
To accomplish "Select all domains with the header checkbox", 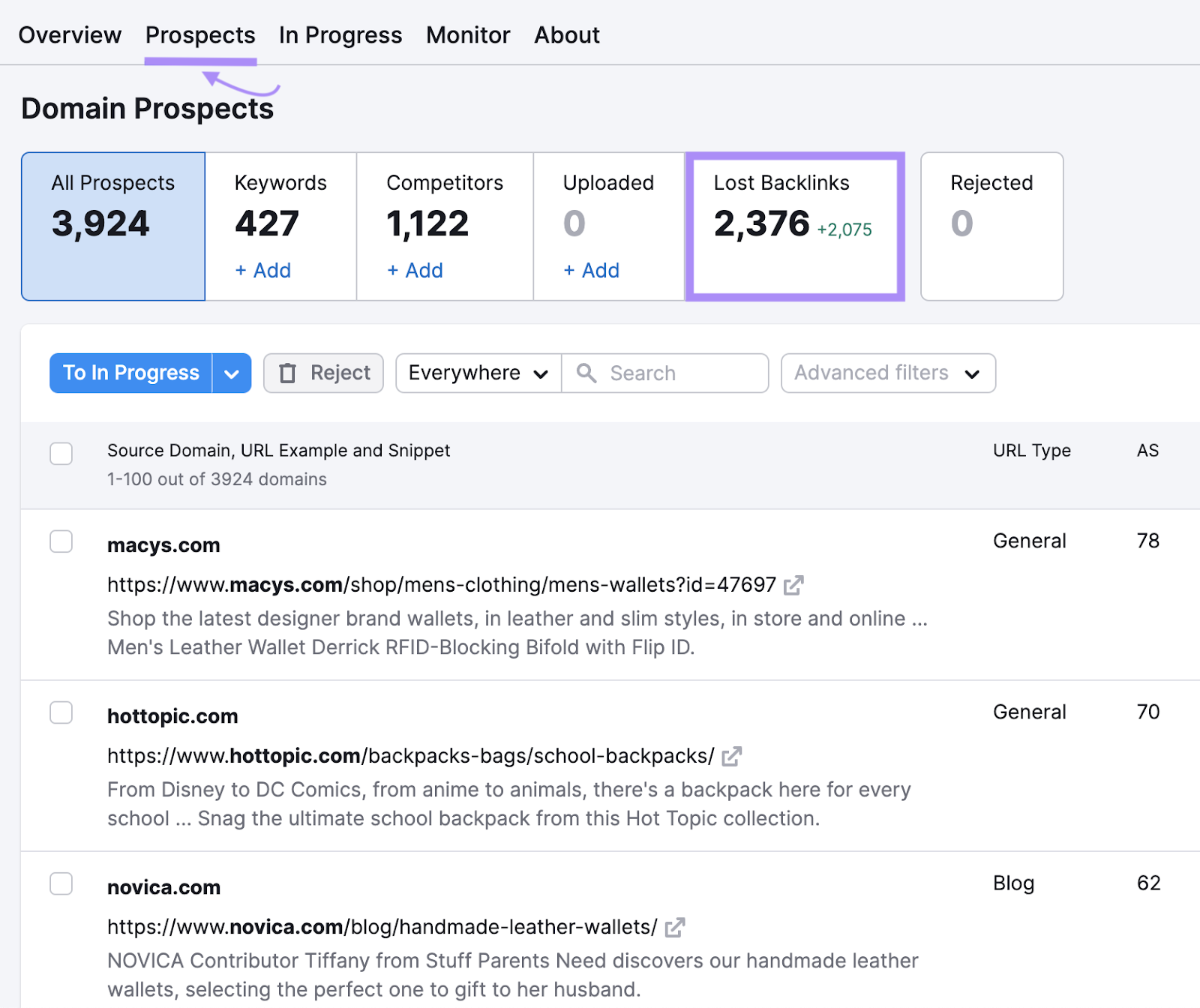I will click(x=61, y=454).
